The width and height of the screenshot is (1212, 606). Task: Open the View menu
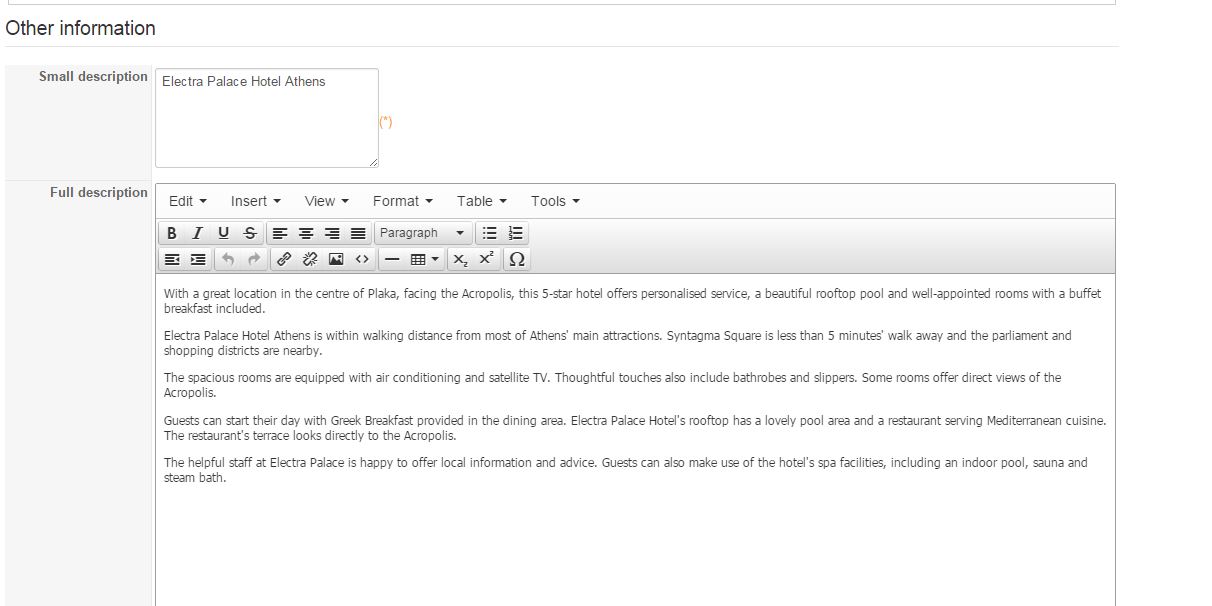point(327,201)
